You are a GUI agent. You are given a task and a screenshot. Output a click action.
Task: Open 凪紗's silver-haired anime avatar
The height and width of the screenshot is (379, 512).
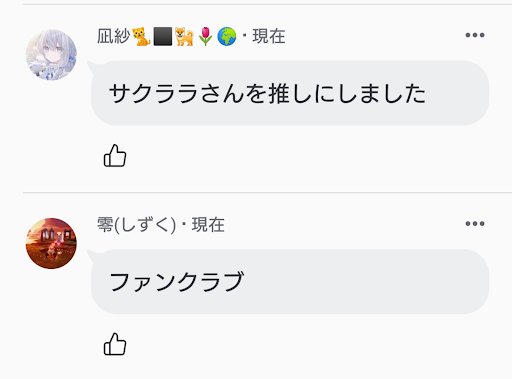click(51, 55)
